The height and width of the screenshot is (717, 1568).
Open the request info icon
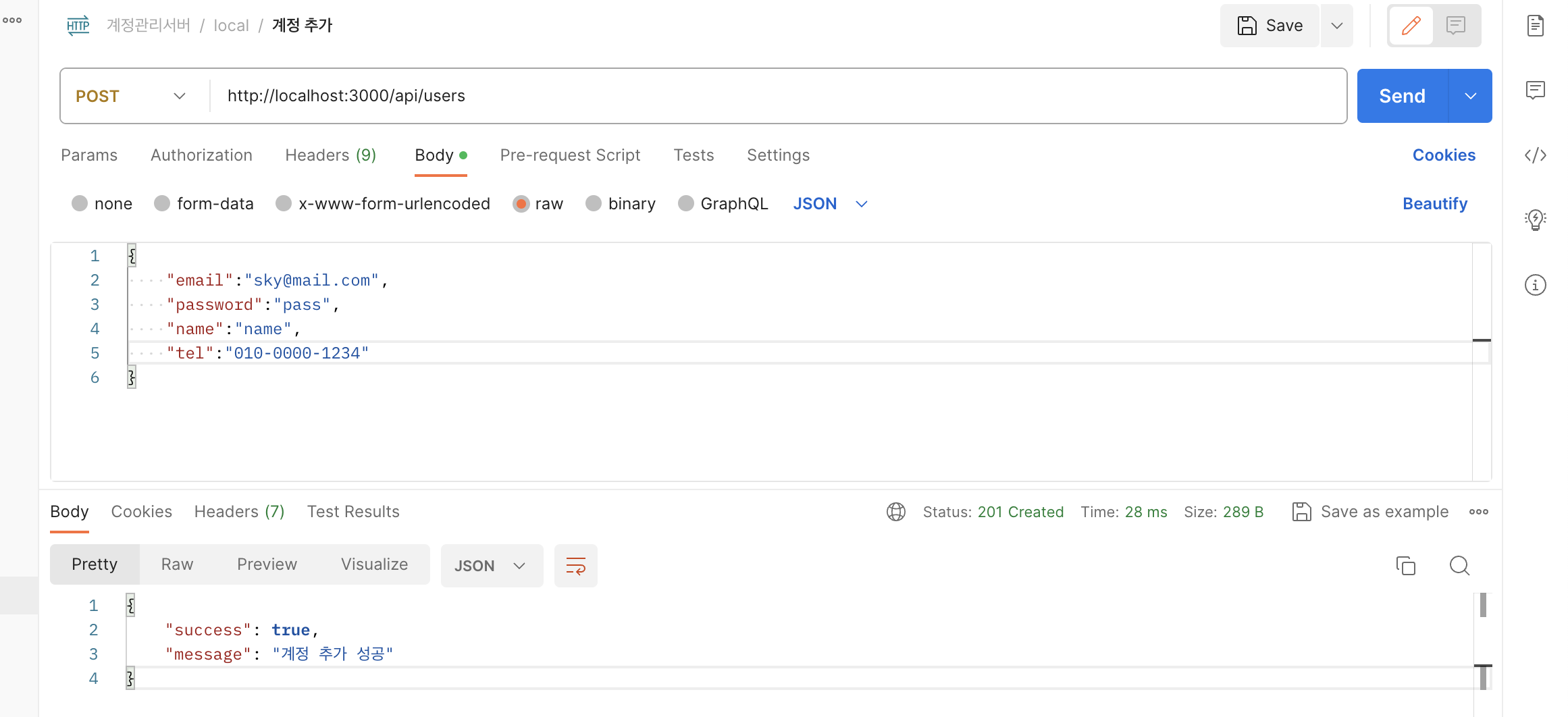[x=1536, y=285]
